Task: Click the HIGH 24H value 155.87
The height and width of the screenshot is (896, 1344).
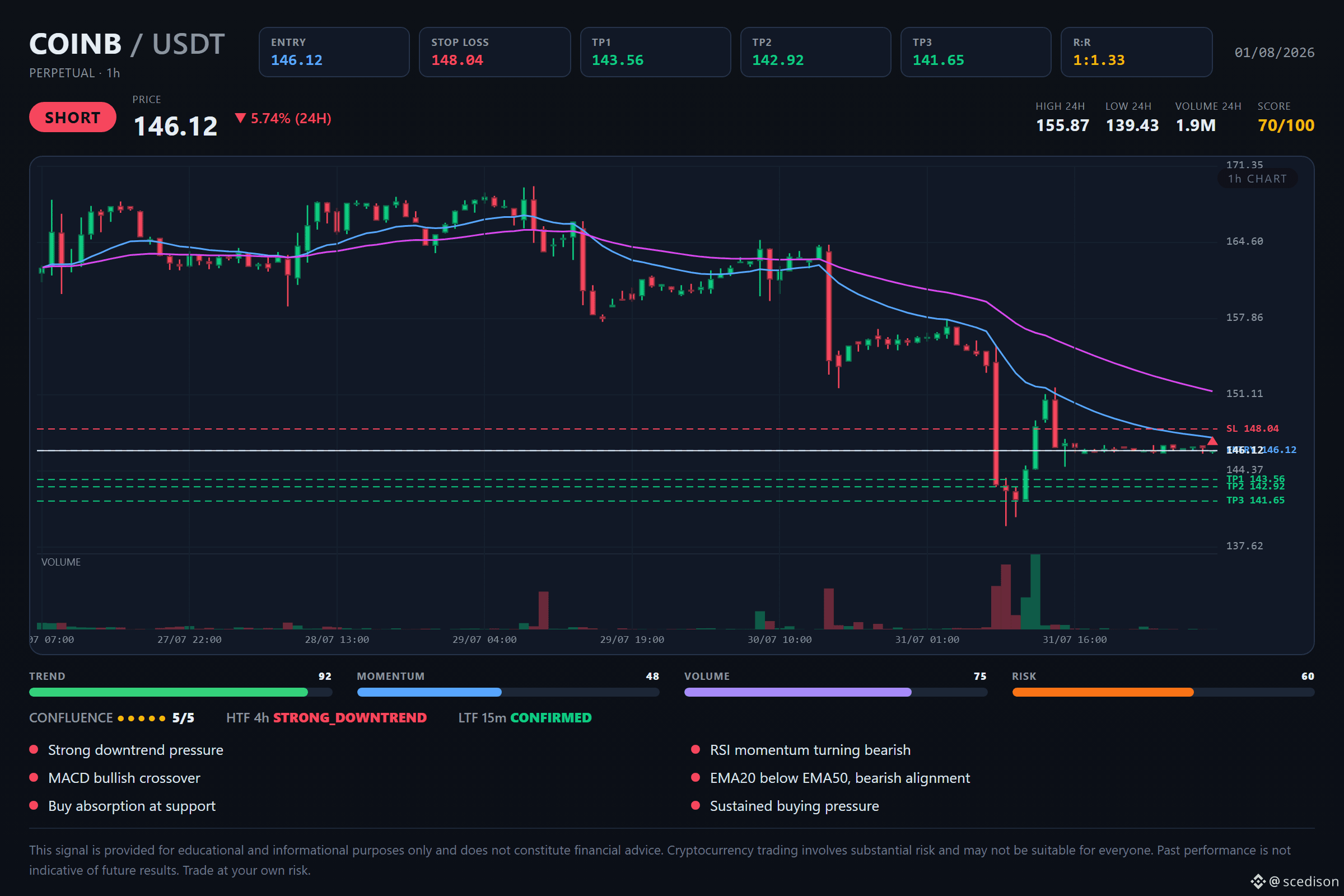Action: click(x=1062, y=125)
